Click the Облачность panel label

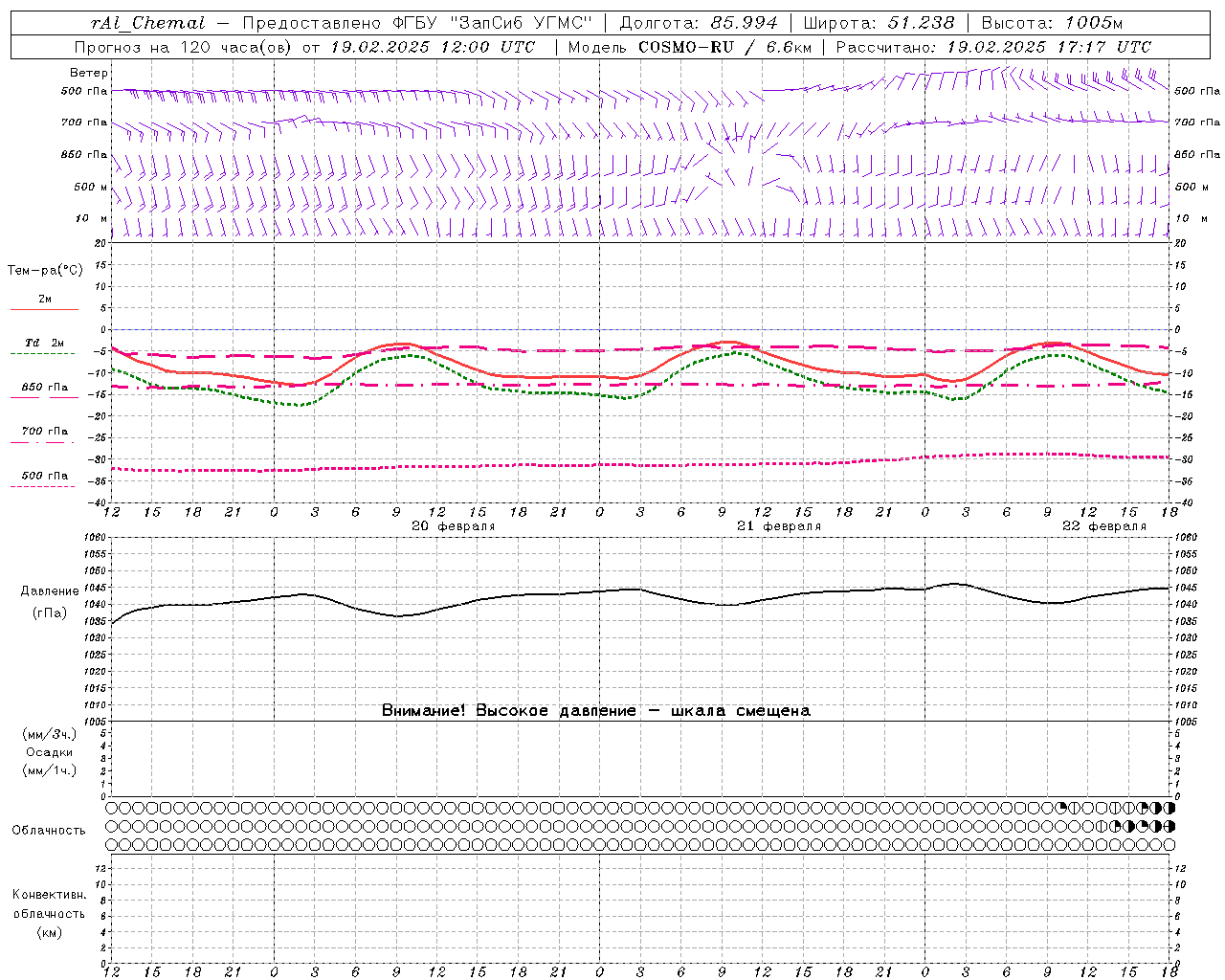tap(49, 830)
